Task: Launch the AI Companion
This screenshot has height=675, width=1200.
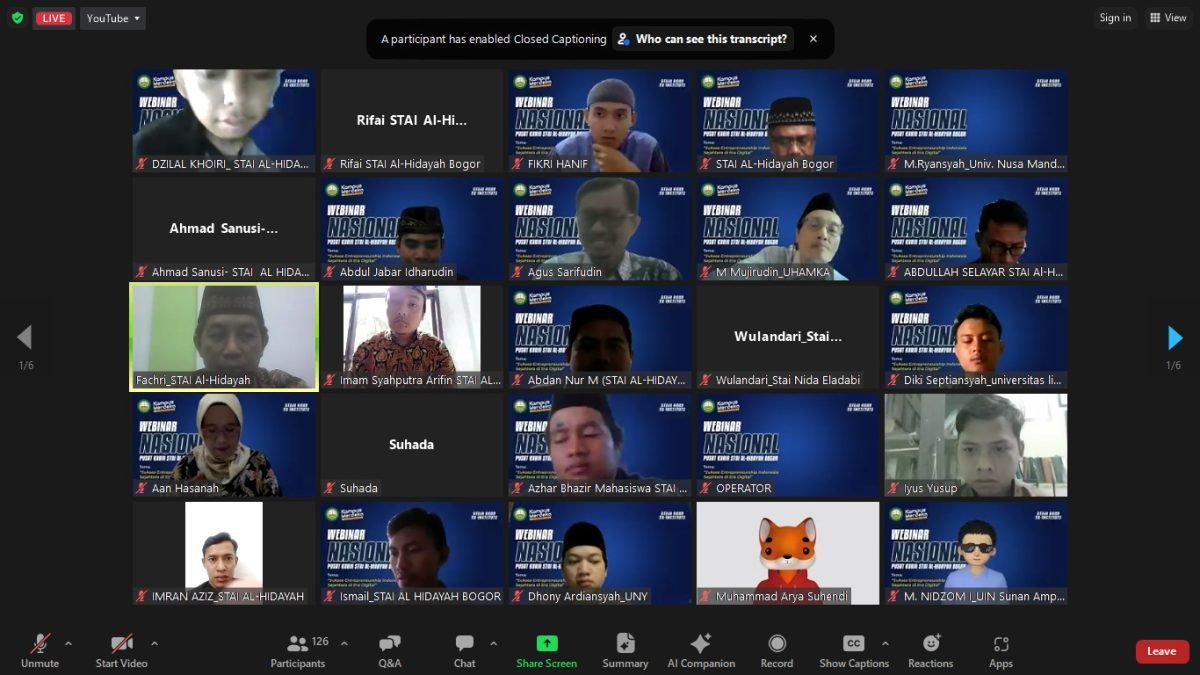Action: click(701, 650)
